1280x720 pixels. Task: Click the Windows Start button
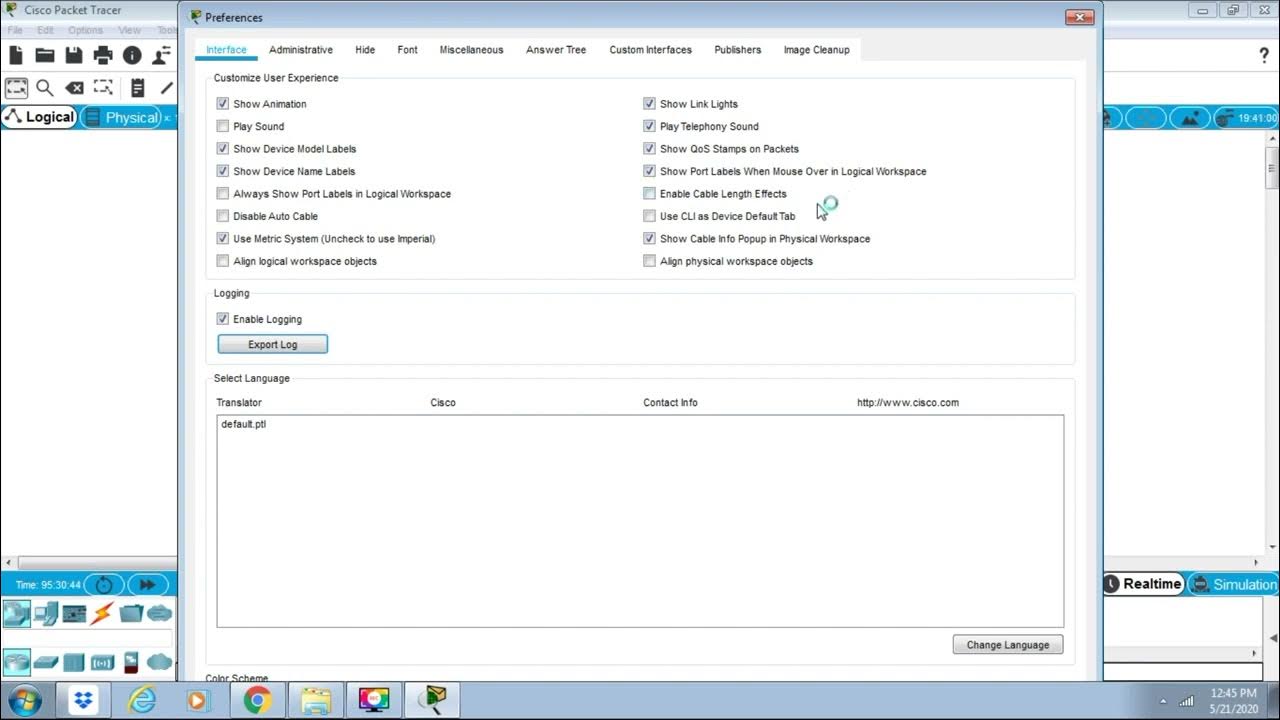point(23,700)
